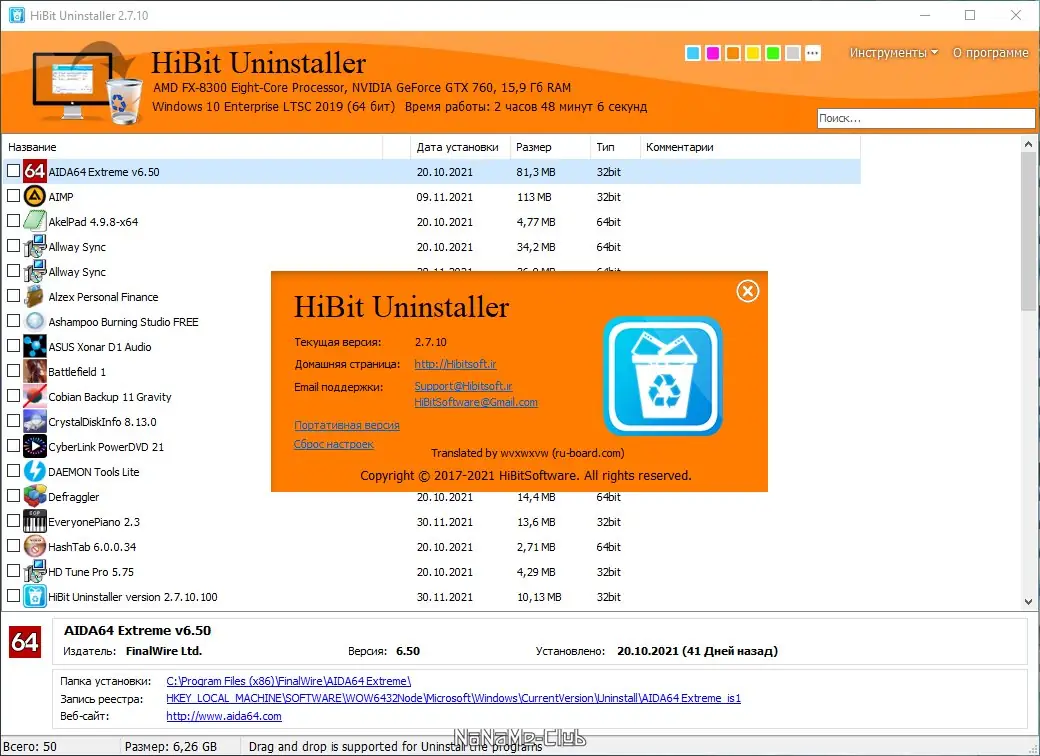Click the EveryonePiano 2.3 icon

[34, 522]
